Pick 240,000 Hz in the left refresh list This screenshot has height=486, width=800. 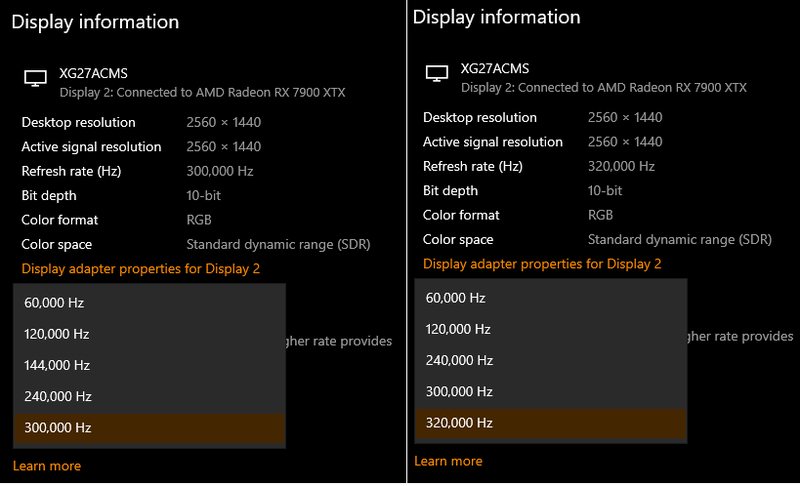pos(59,396)
